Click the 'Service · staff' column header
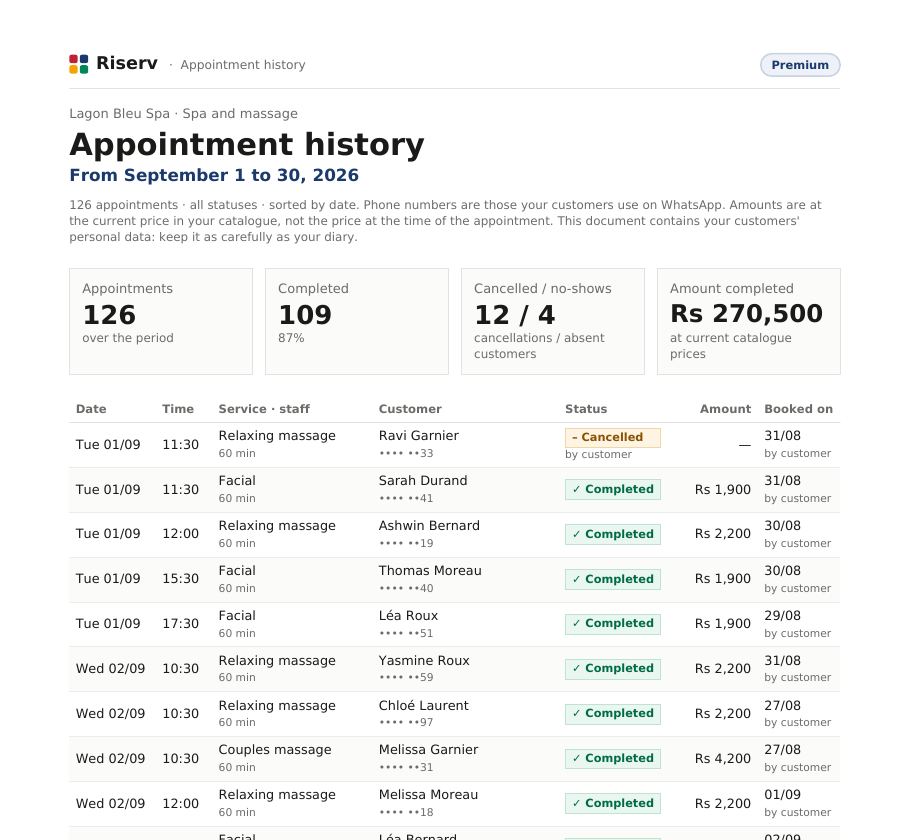This screenshot has width=910, height=840. pos(264,409)
